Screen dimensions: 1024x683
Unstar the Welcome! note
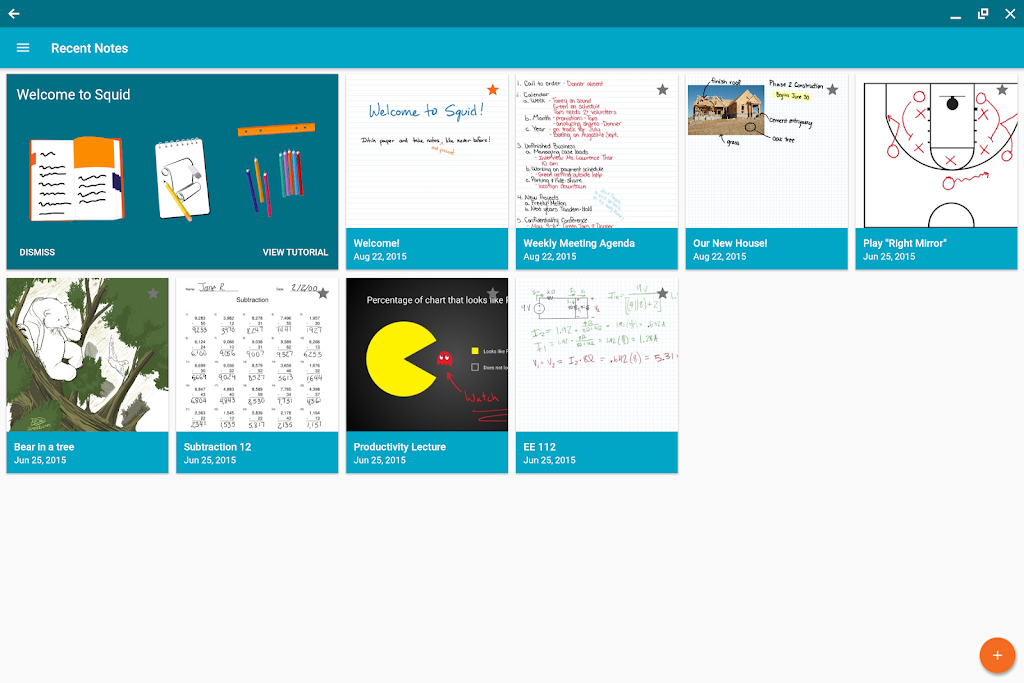492,90
